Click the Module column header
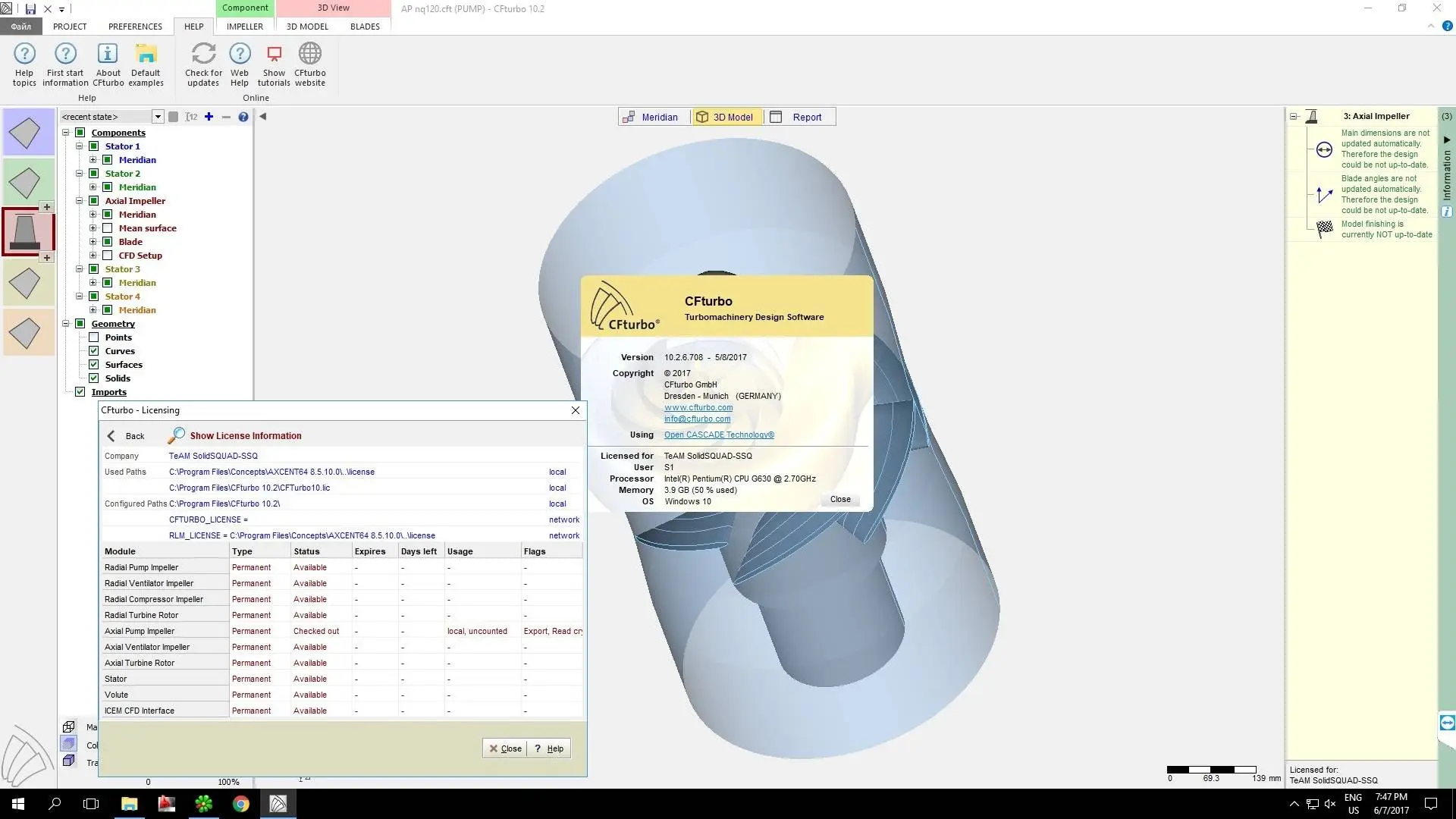Viewport: 1456px width, 819px height. tap(165, 551)
